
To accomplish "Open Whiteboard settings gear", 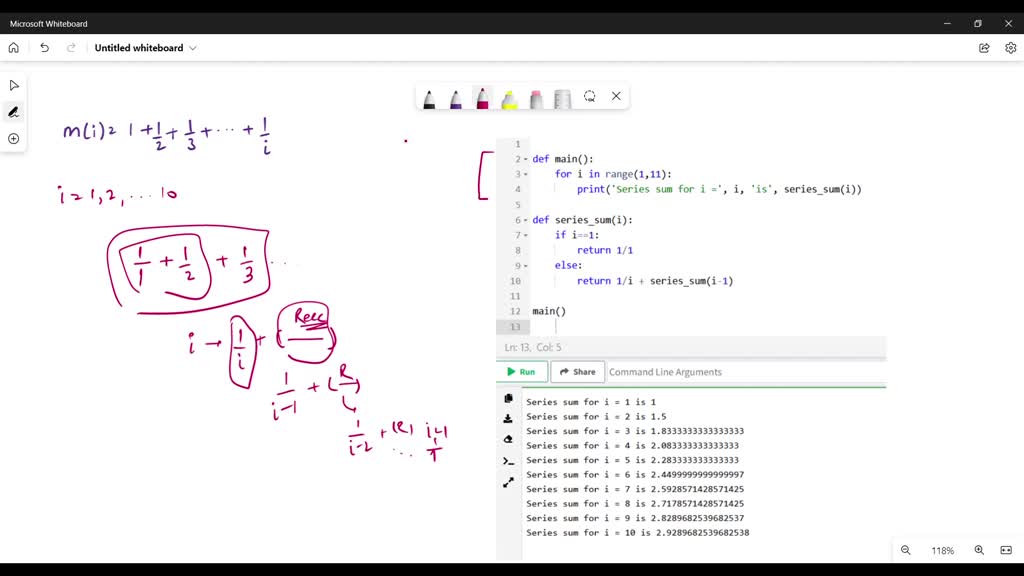I will click(1011, 48).
